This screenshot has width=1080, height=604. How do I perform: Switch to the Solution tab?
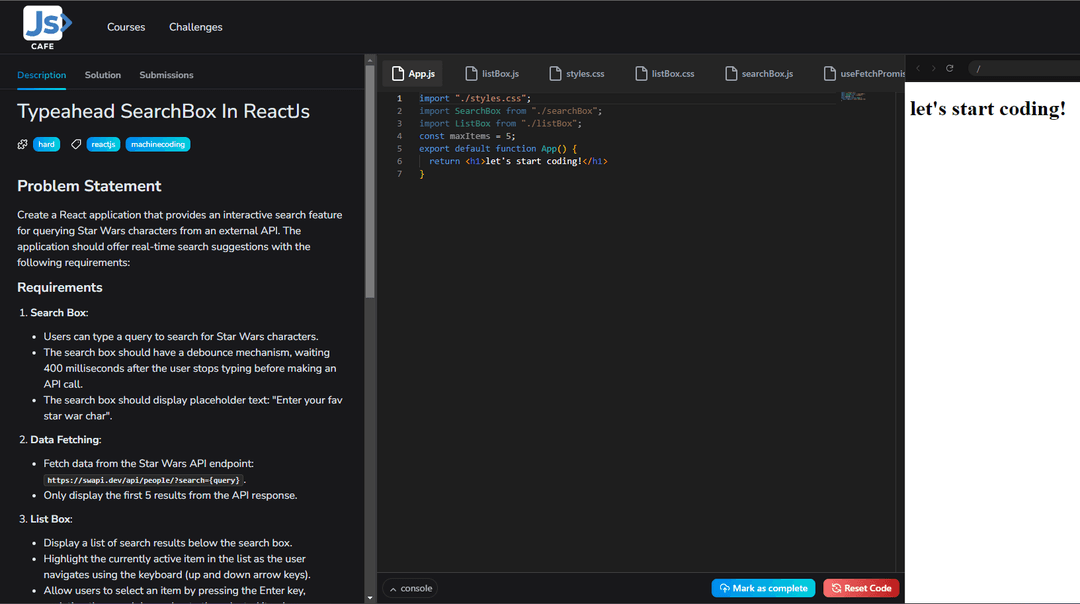pos(103,75)
